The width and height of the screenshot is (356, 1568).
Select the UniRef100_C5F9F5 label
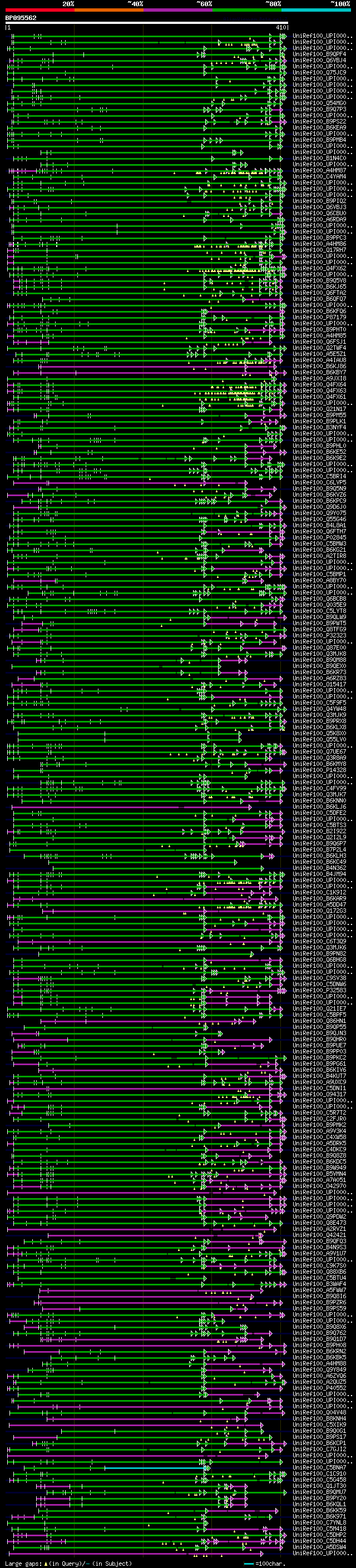click(x=319, y=703)
